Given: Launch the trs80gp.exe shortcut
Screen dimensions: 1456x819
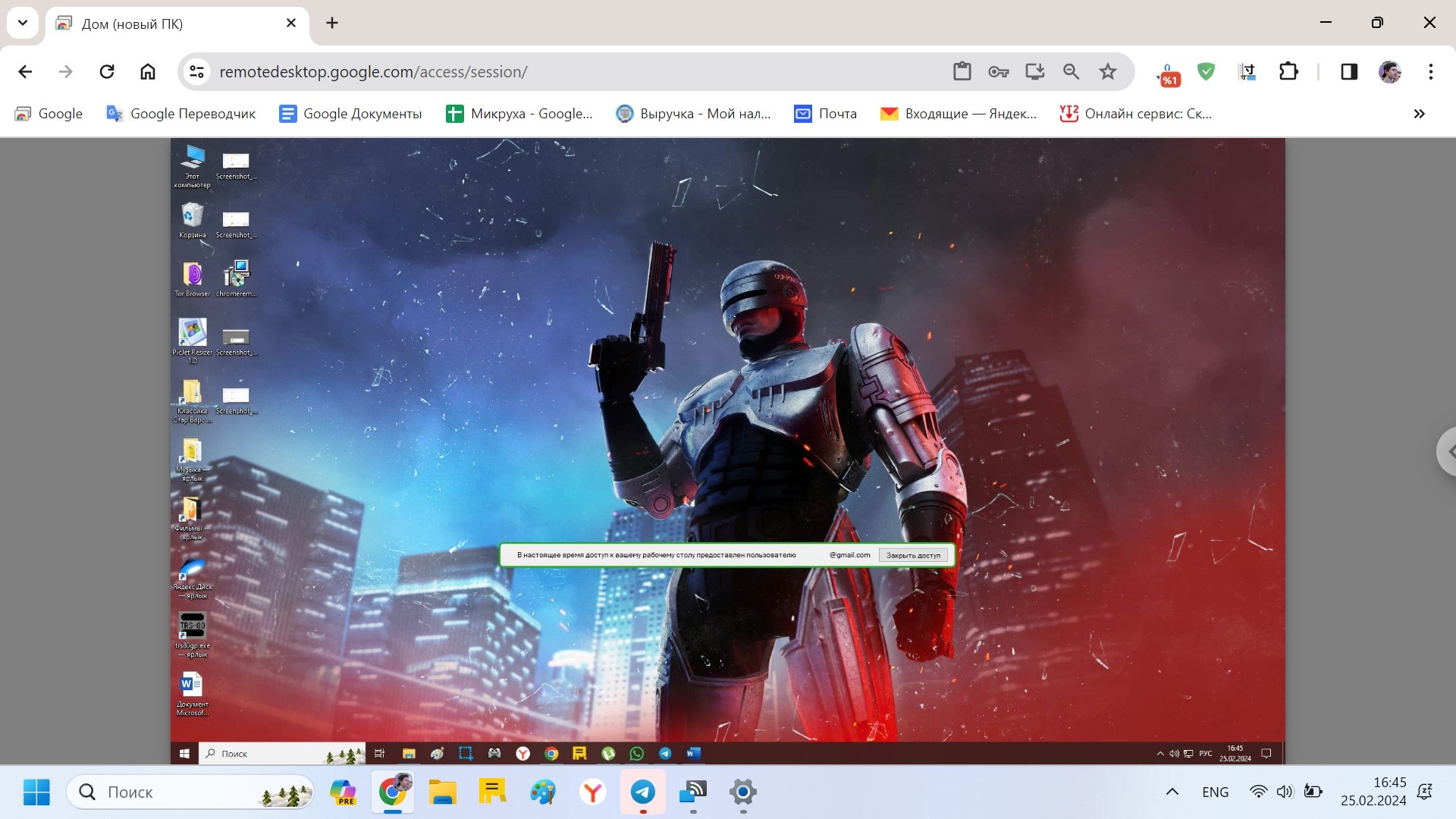Looking at the screenshot, I should coord(192,635).
